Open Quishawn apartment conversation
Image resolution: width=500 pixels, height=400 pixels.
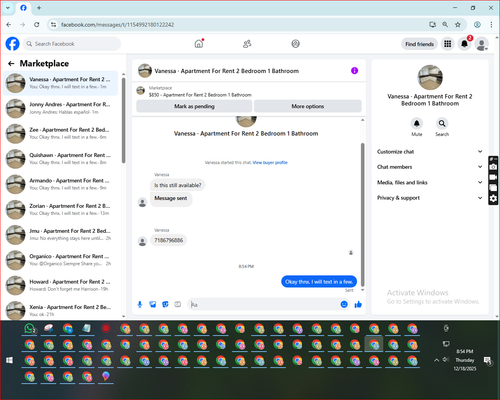pos(61,159)
